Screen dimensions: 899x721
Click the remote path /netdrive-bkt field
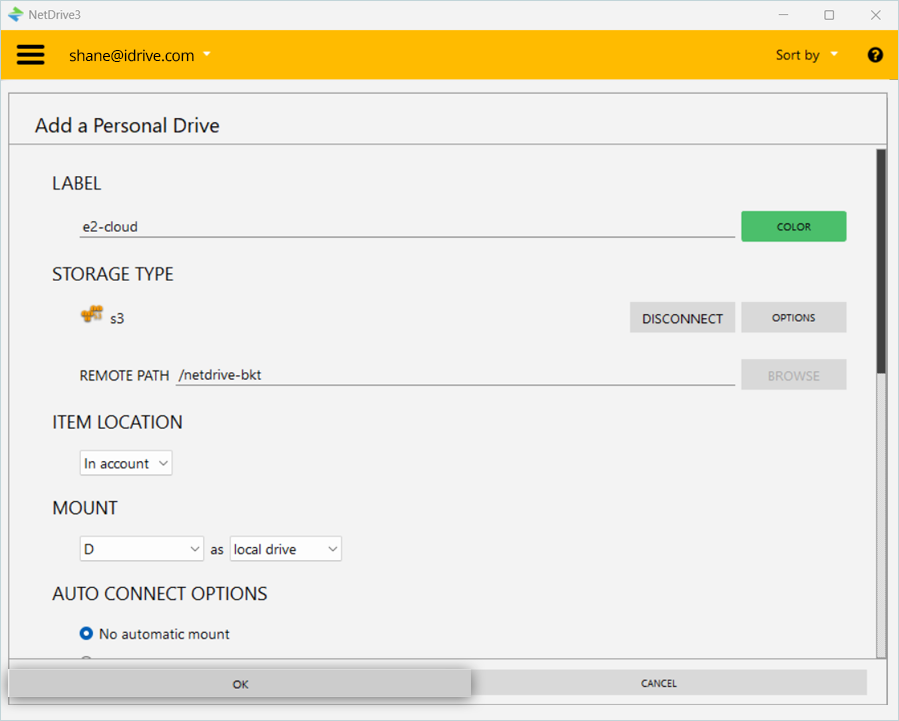coord(455,375)
